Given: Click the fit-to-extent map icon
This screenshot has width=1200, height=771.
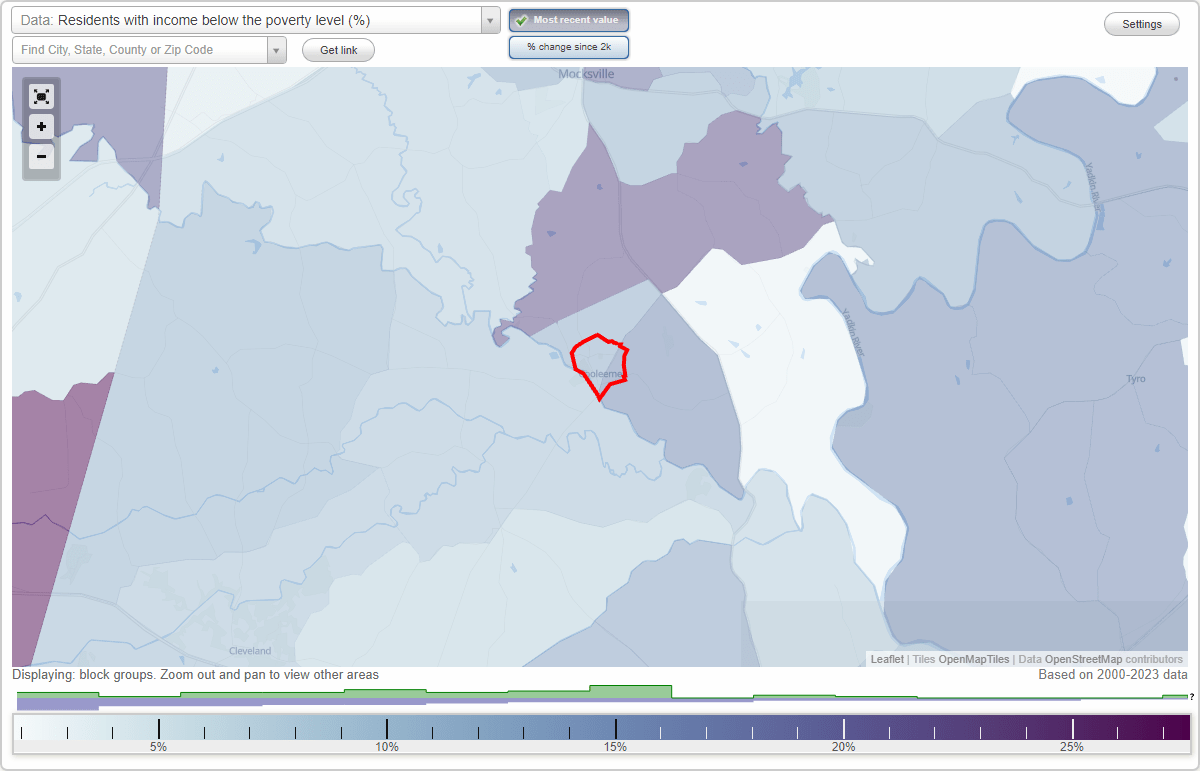Looking at the screenshot, I should point(41,96).
